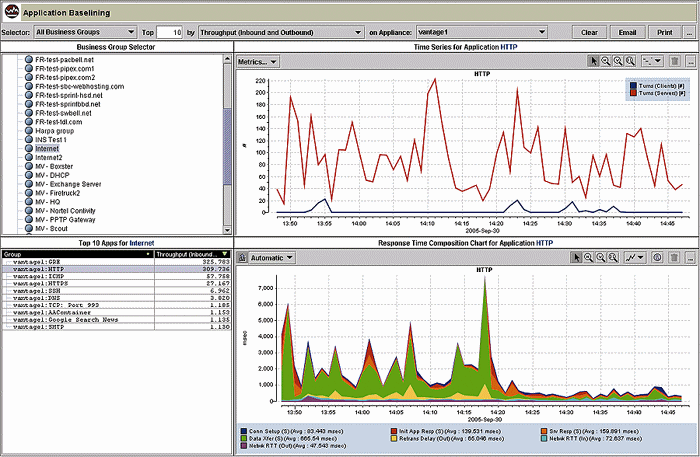Open the All Business Groups selector dropdown
The width and height of the screenshot is (700, 457).
tap(85, 32)
